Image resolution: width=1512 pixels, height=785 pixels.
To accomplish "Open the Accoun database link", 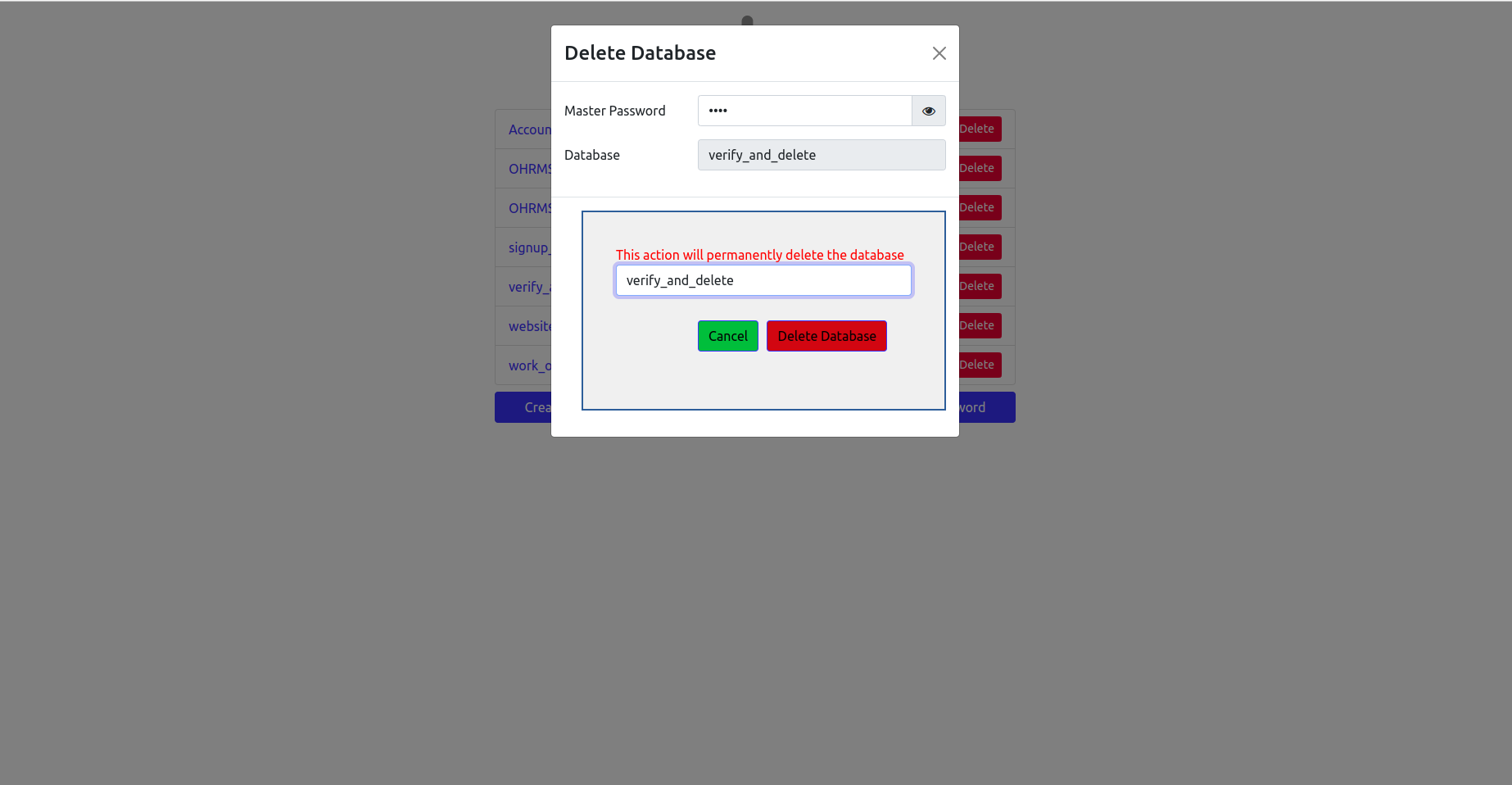I will pos(530,129).
